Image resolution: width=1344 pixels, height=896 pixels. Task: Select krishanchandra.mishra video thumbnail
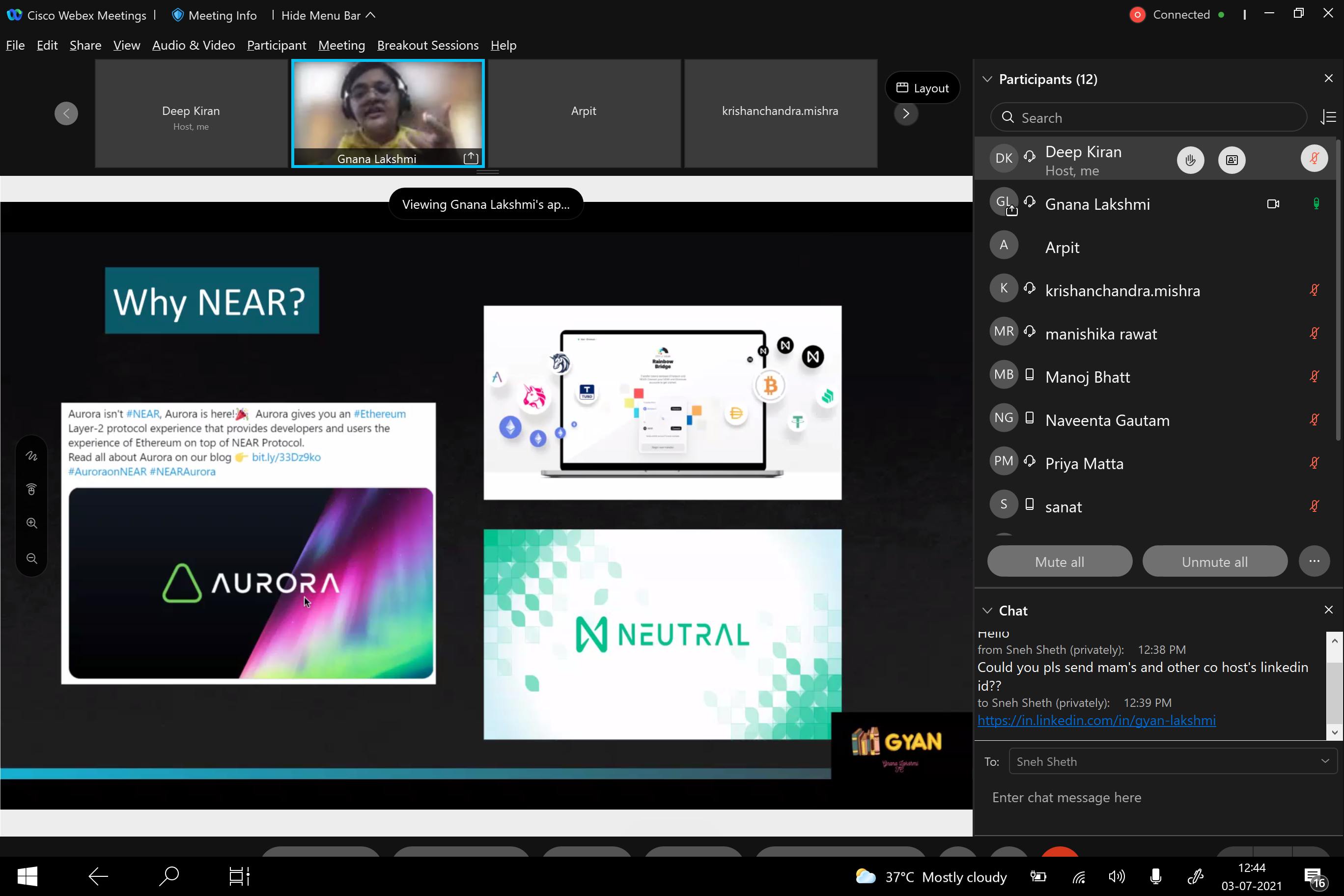[781, 113]
